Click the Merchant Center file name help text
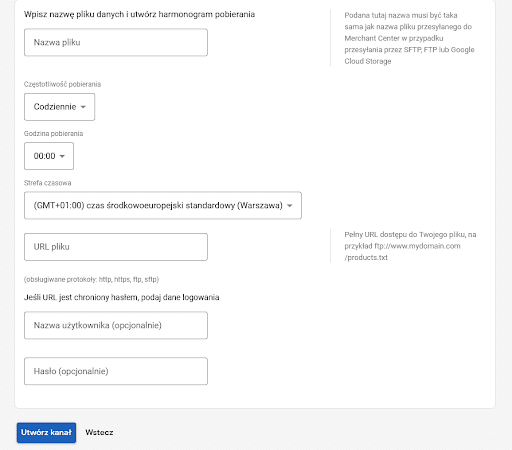The width and height of the screenshot is (512, 450). click(409, 38)
